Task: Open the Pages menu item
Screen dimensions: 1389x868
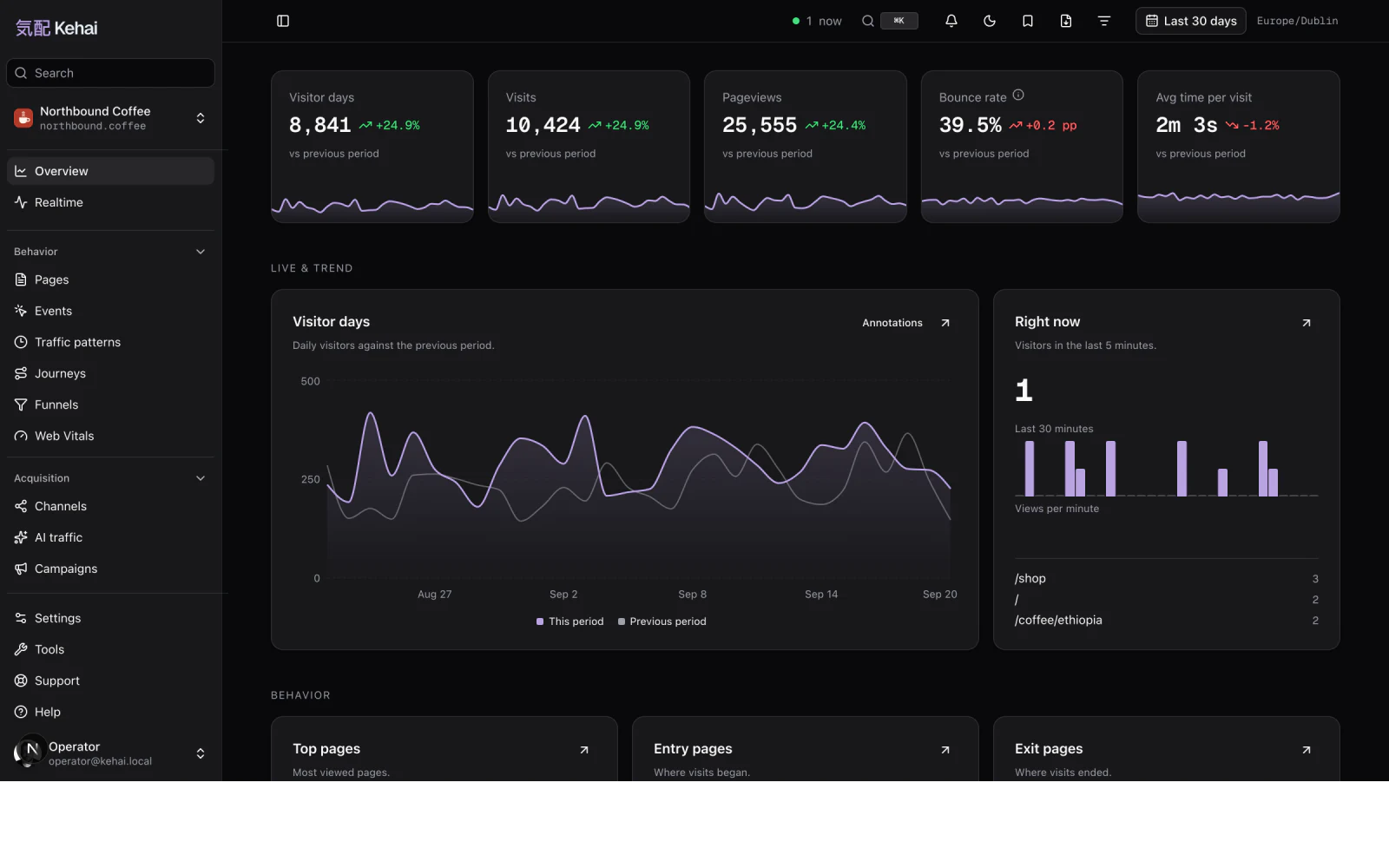Action: coord(110,279)
